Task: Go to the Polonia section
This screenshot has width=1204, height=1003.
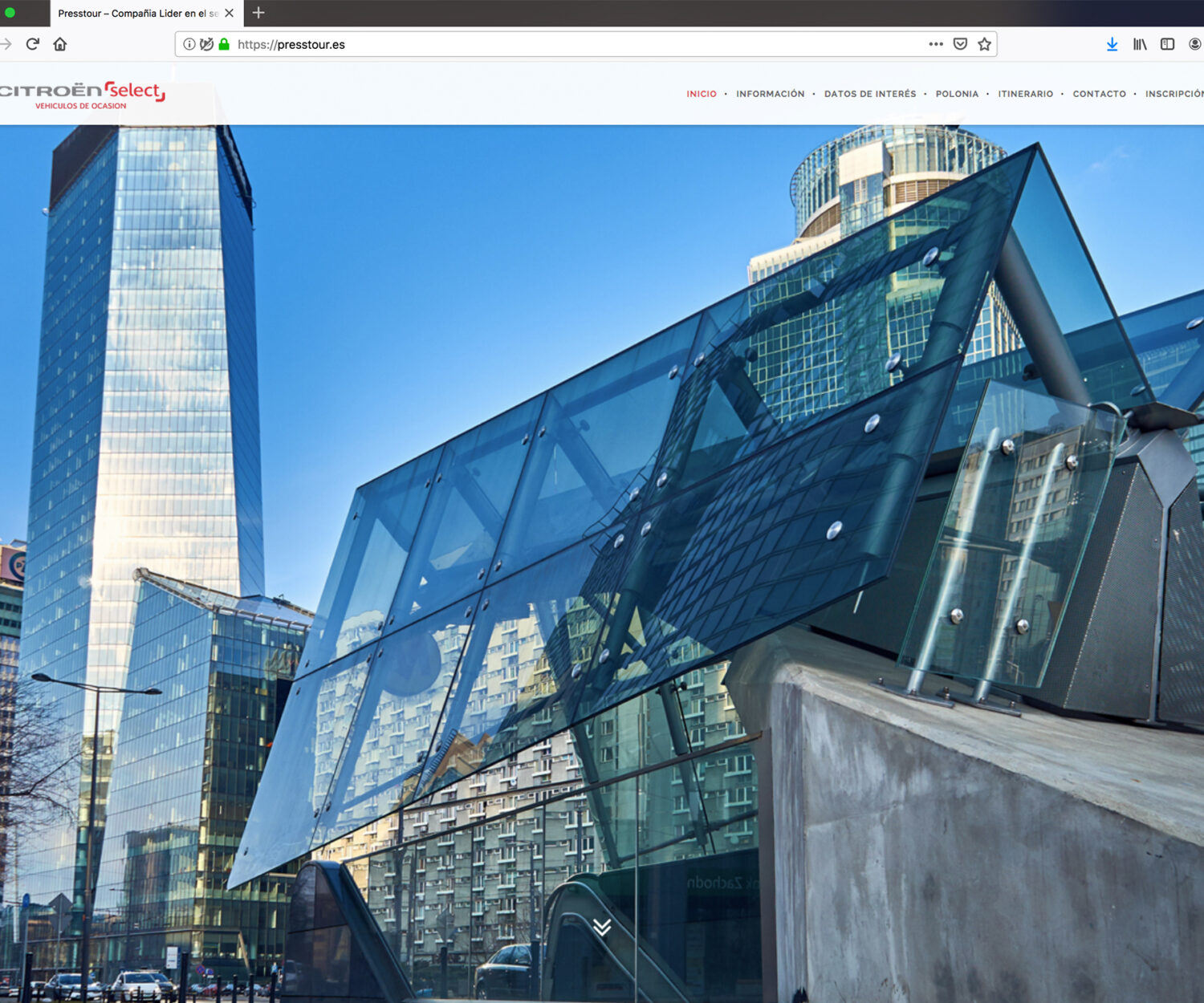Action: pos(957,94)
